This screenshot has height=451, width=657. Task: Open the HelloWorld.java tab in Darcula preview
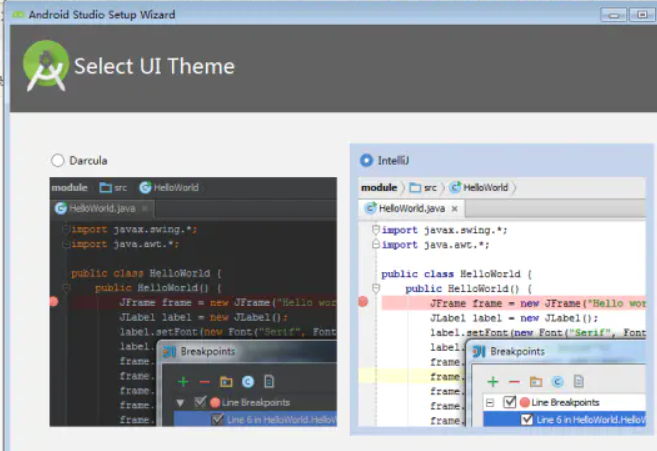[x=102, y=208]
